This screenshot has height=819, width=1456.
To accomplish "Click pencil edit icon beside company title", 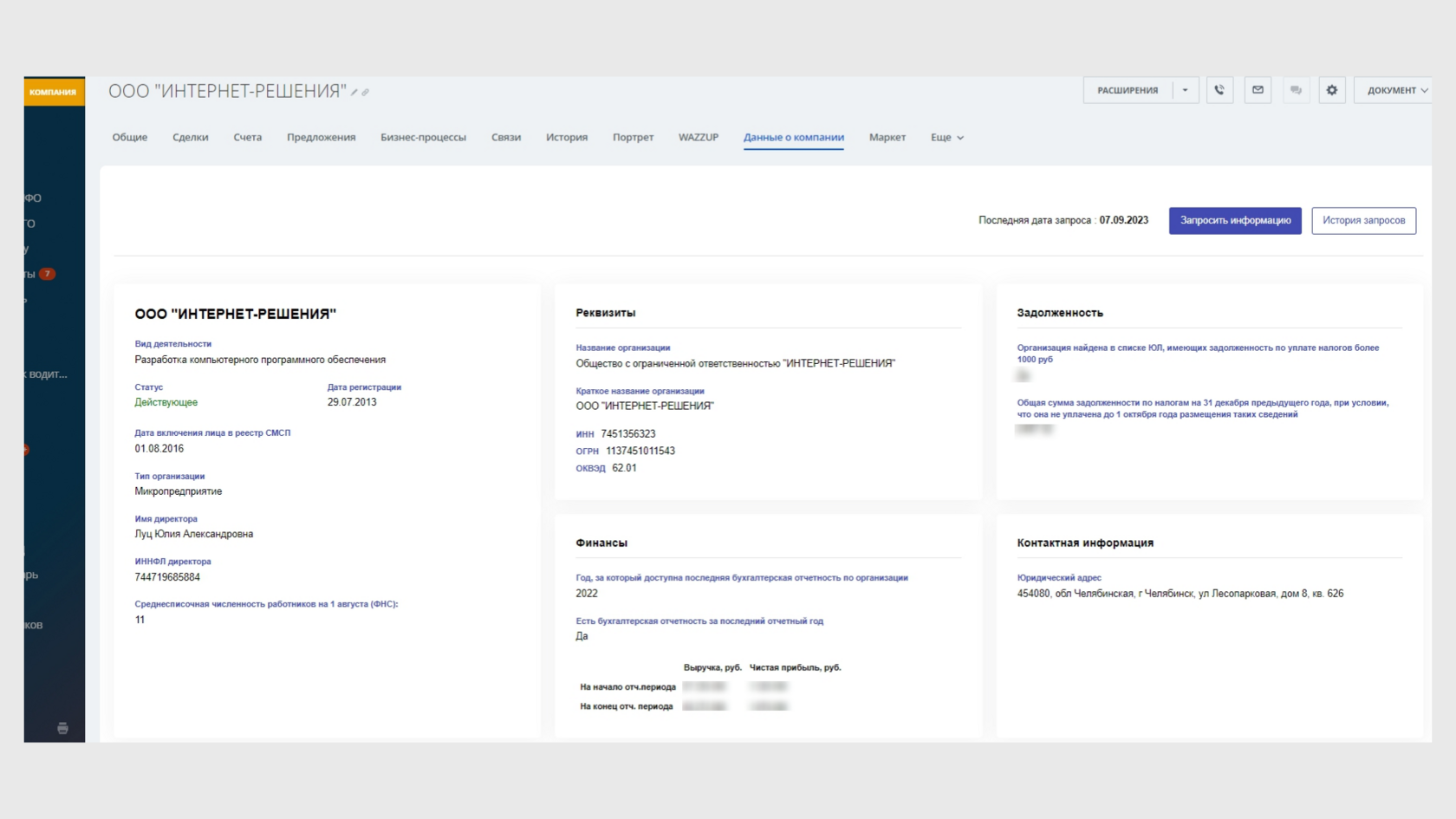I will pyautogui.click(x=354, y=92).
